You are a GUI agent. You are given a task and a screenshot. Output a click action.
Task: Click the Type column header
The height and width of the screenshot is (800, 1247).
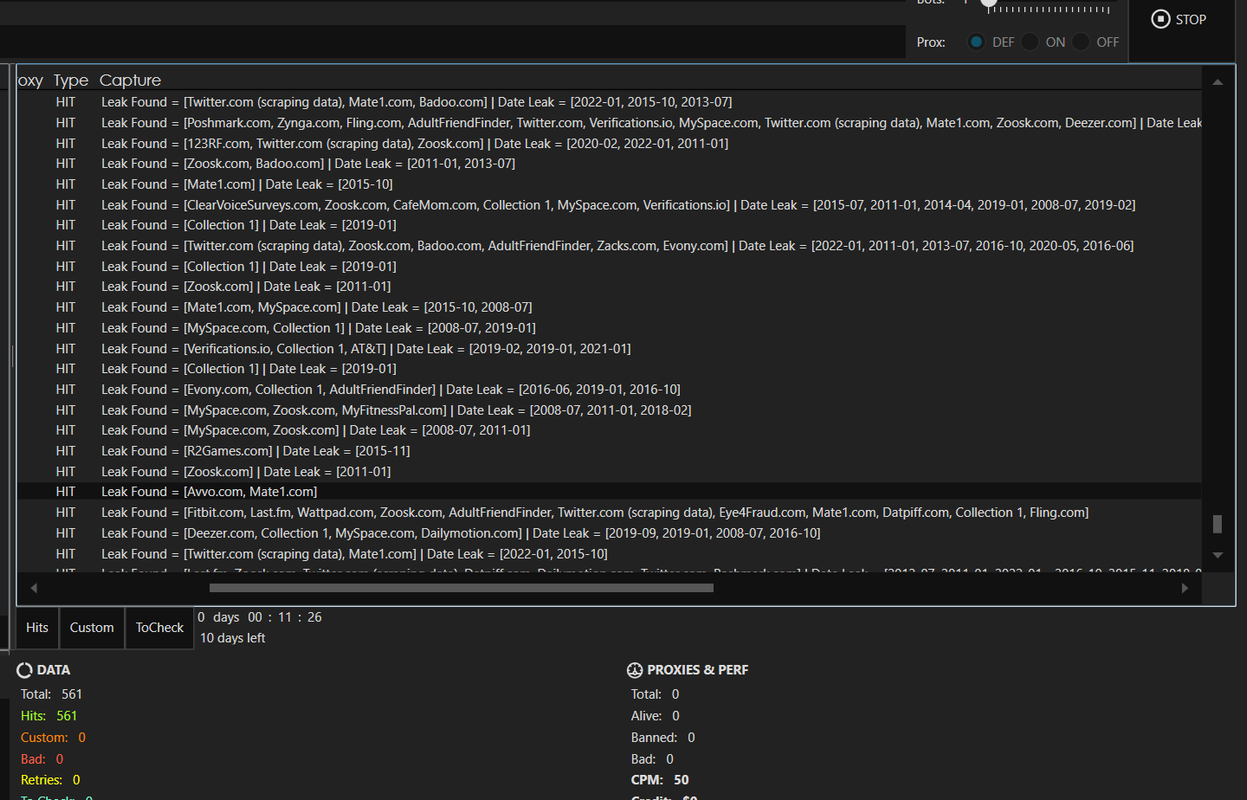[x=71, y=80]
